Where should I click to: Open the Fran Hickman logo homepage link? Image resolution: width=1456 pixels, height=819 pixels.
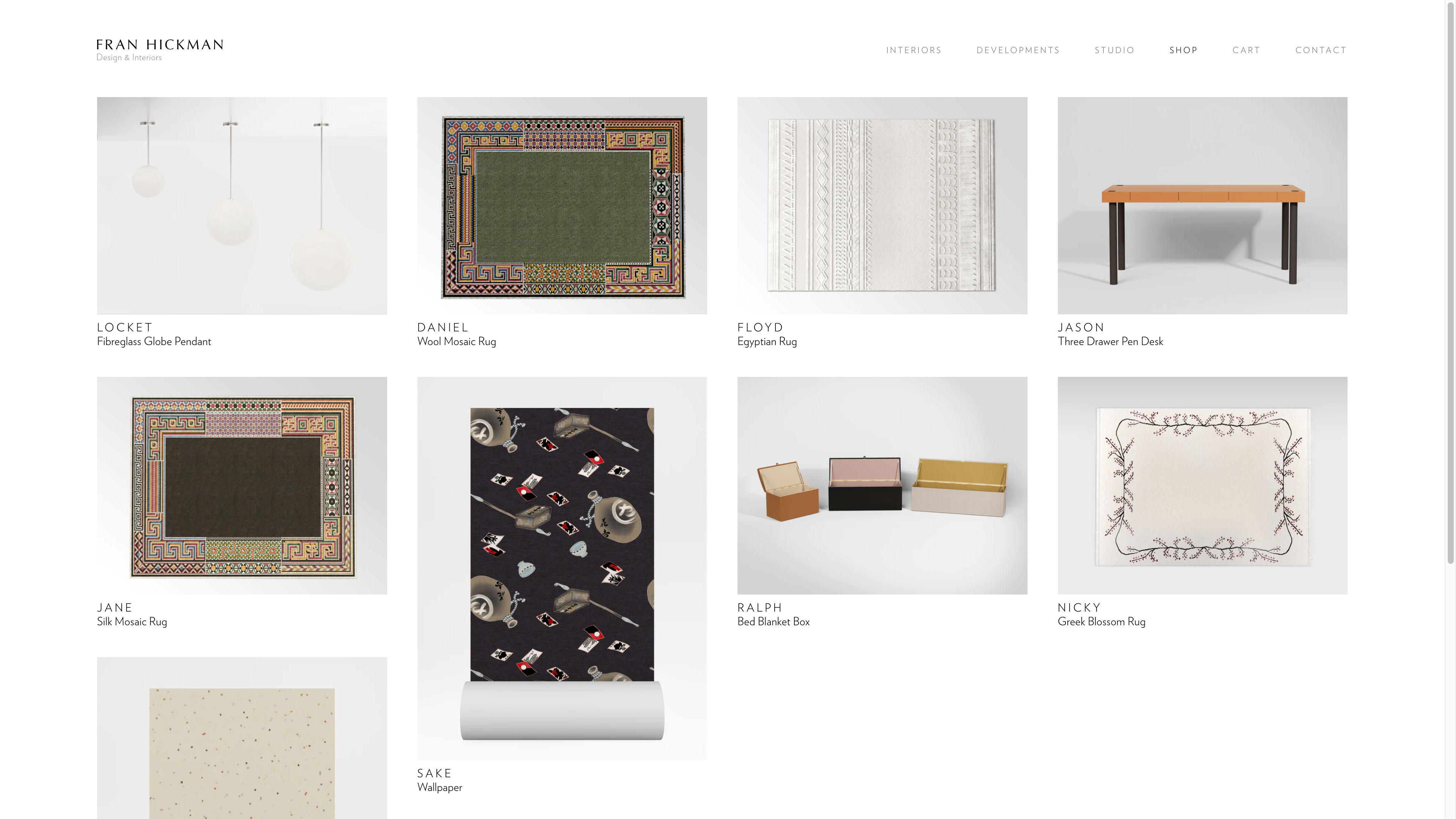[x=160, y=50]
